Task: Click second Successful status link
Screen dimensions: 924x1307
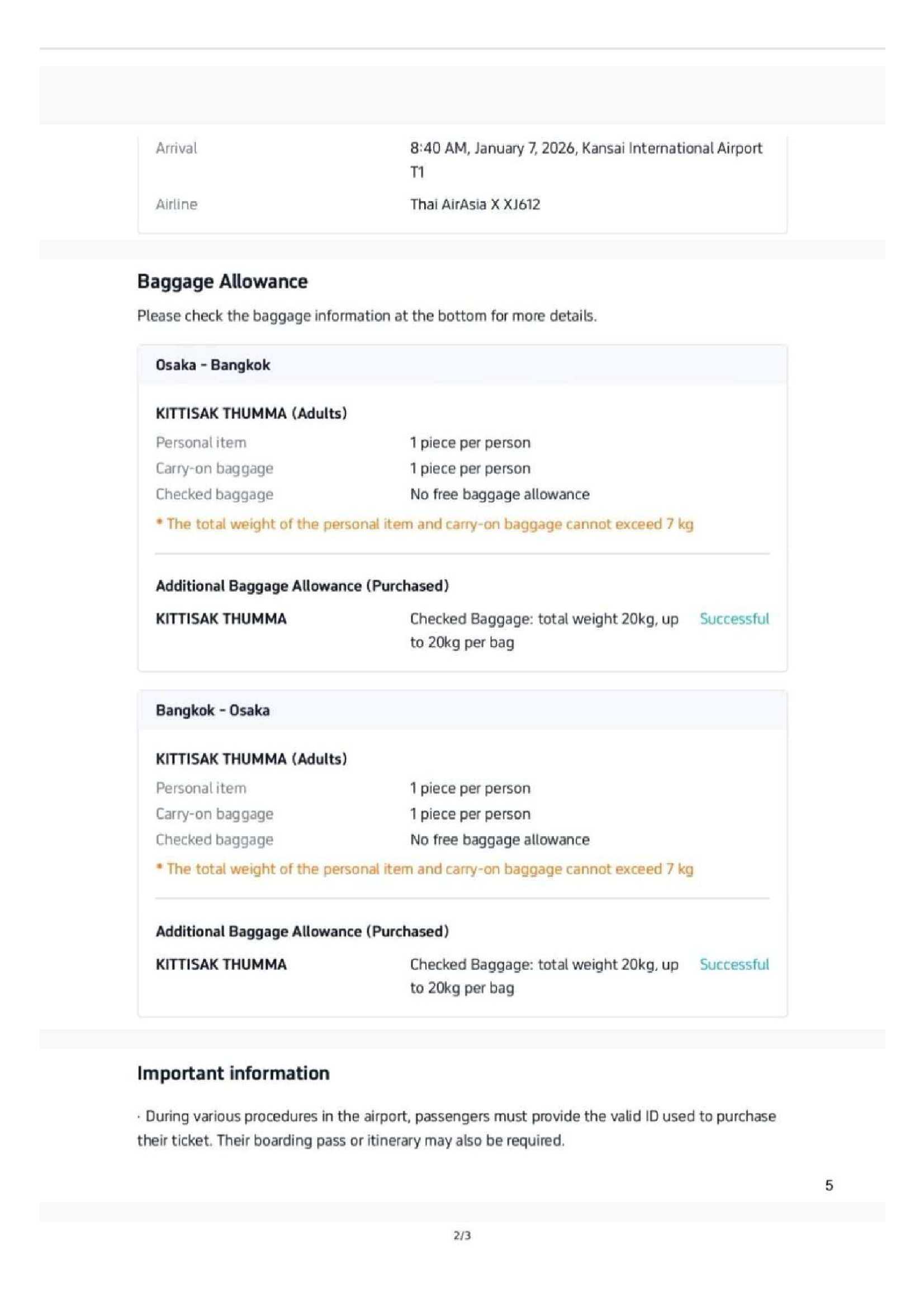Action: pos(734,964)
